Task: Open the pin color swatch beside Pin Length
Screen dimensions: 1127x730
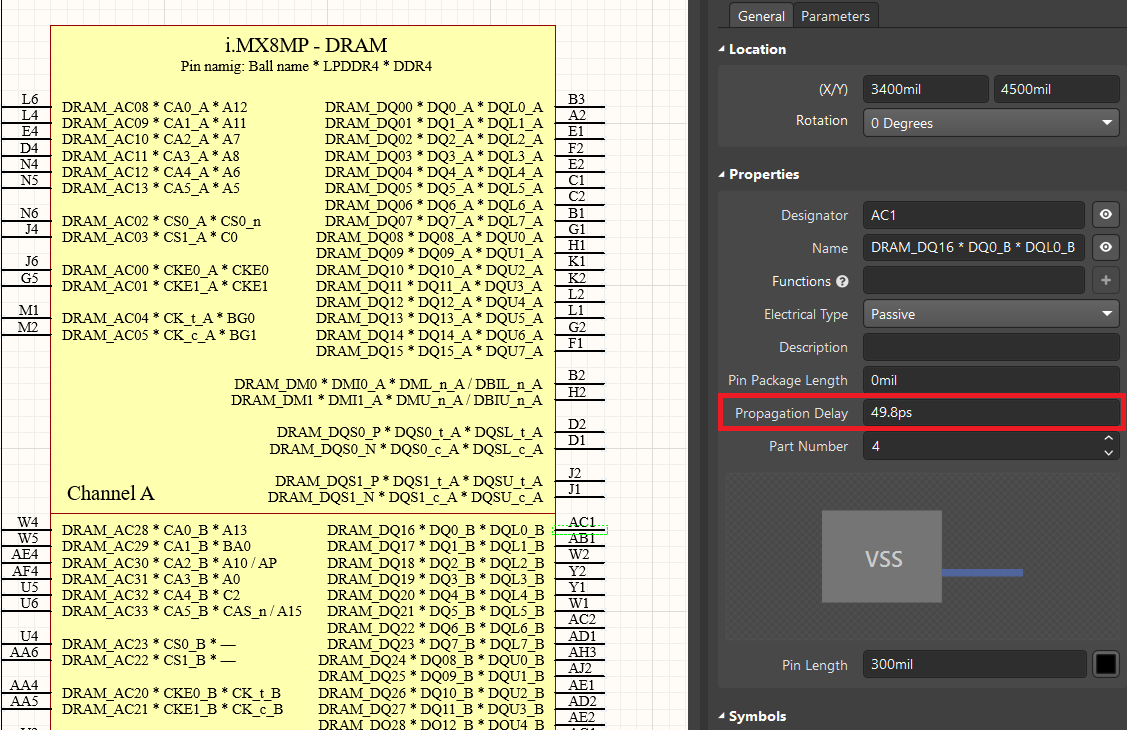Action: coord(1106,663)
